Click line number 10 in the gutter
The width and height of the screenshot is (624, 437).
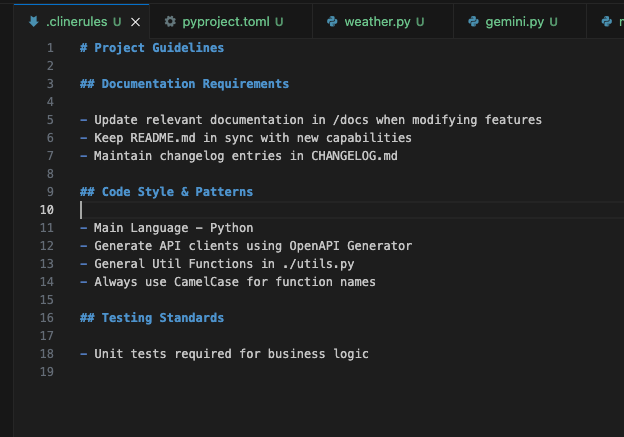pos(47,210)
